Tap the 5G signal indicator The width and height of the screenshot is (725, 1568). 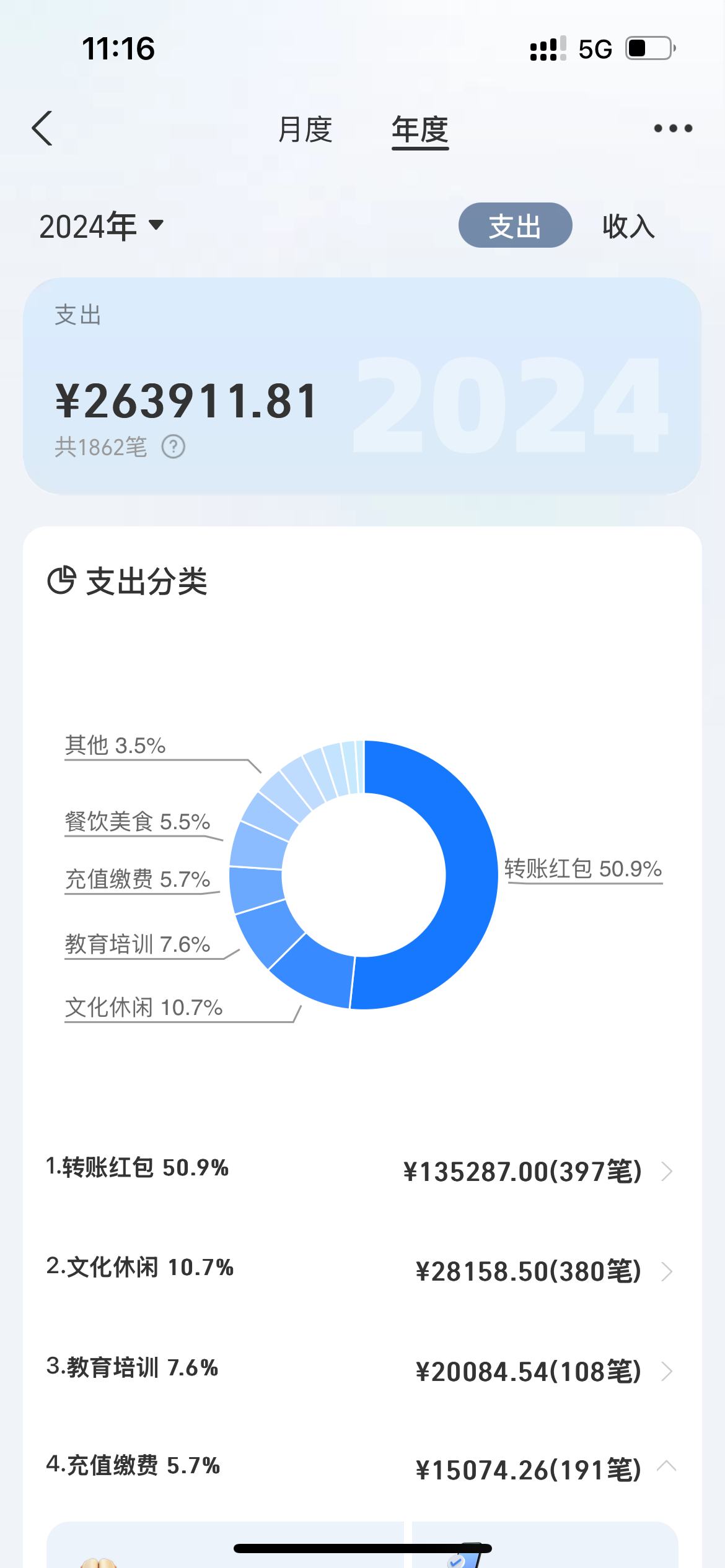595,49
